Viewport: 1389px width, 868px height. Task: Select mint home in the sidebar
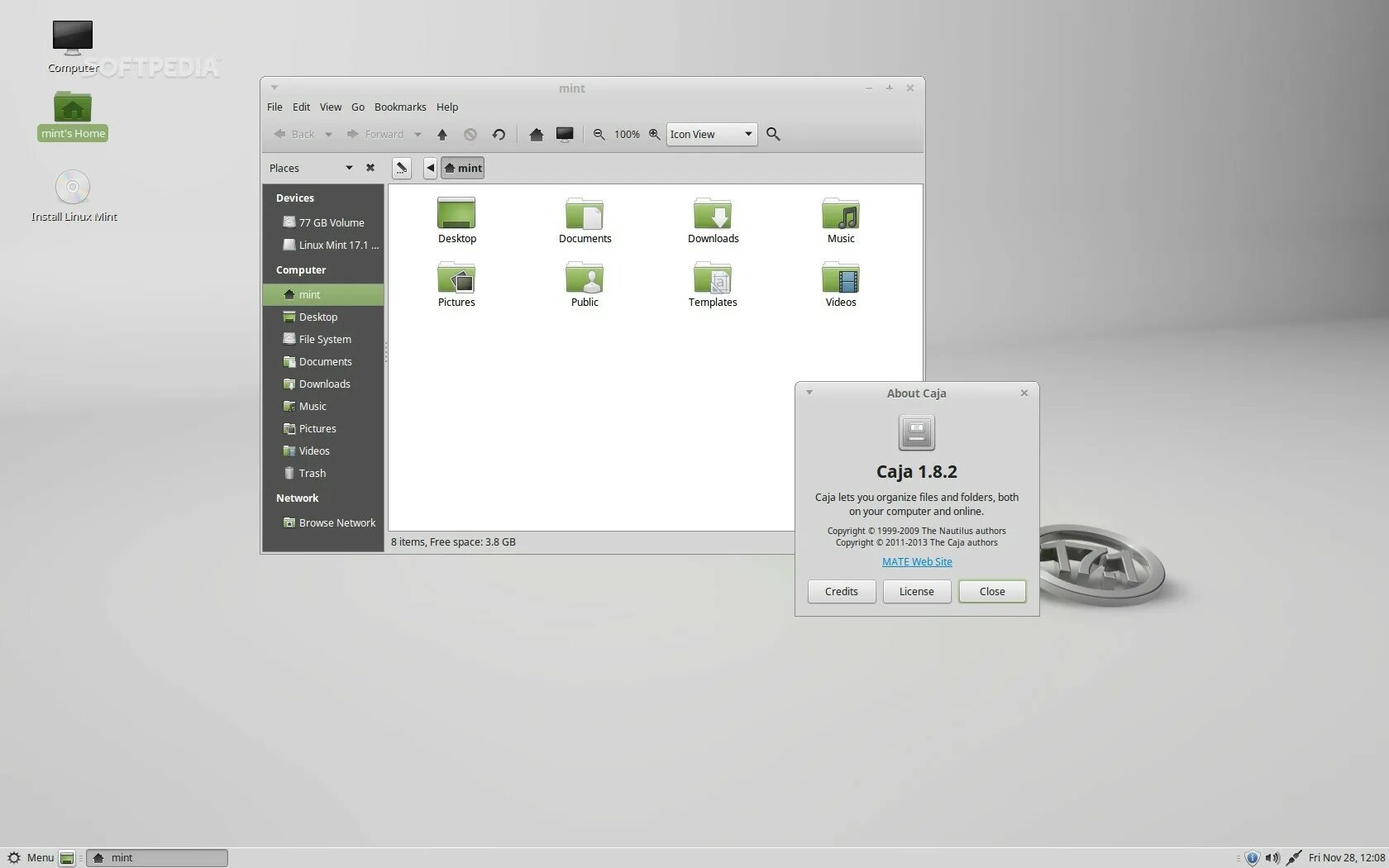pyautogui.click(x=323, y=294)
